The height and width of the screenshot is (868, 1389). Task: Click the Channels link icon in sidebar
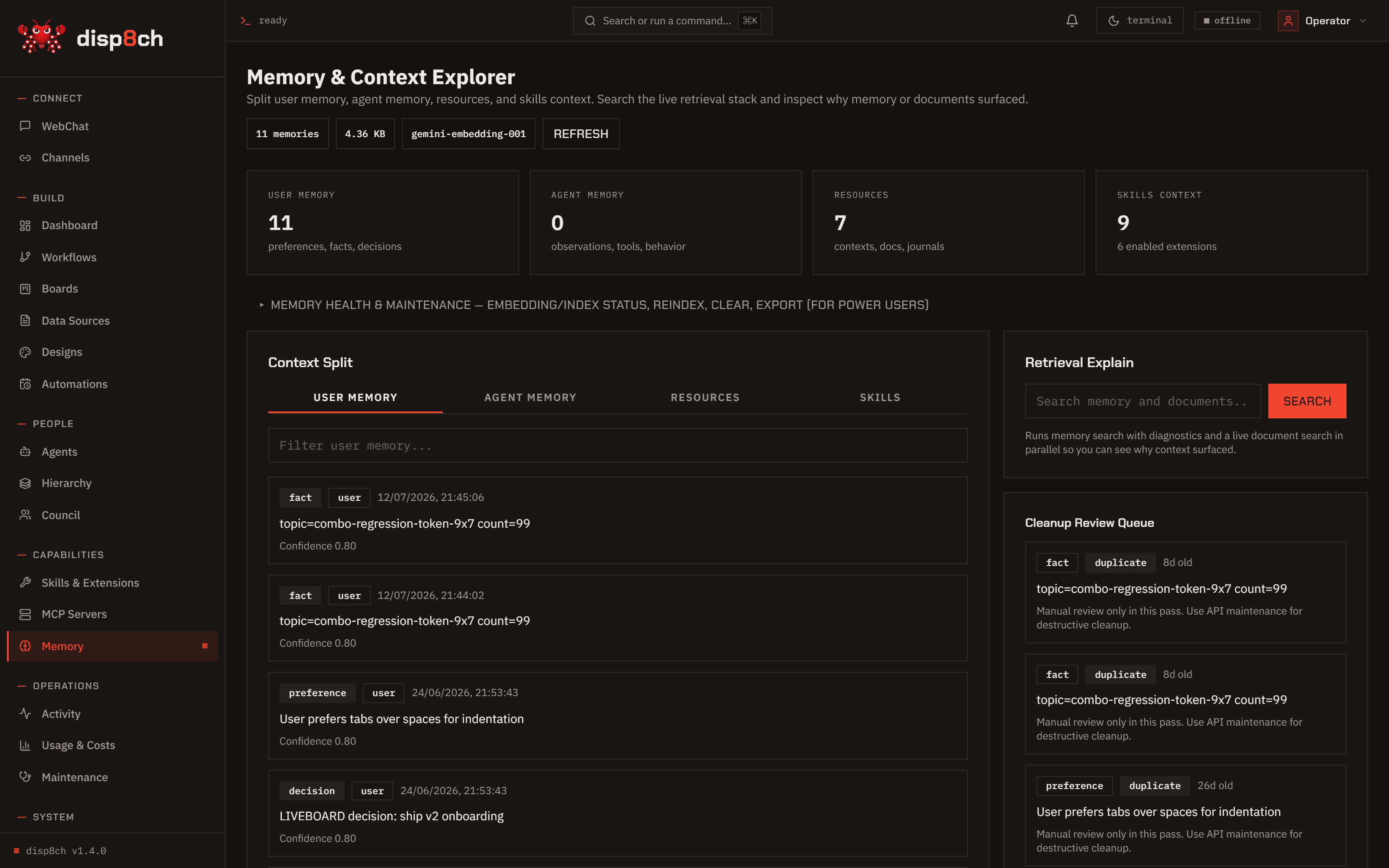[25, 157]
